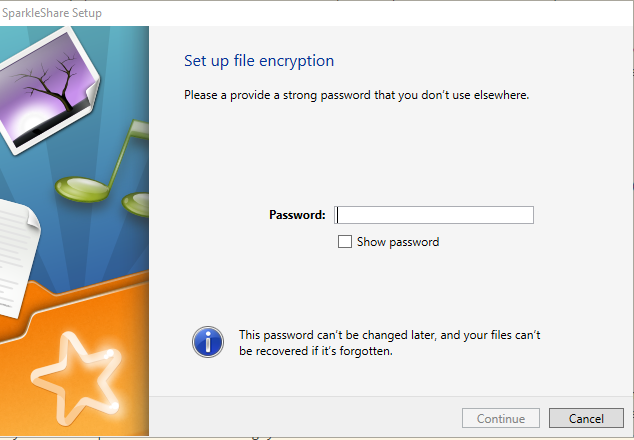The width and height of the screenshot is (634, 440).
Task: Focus the Password input field
Action: pos(434,215)
